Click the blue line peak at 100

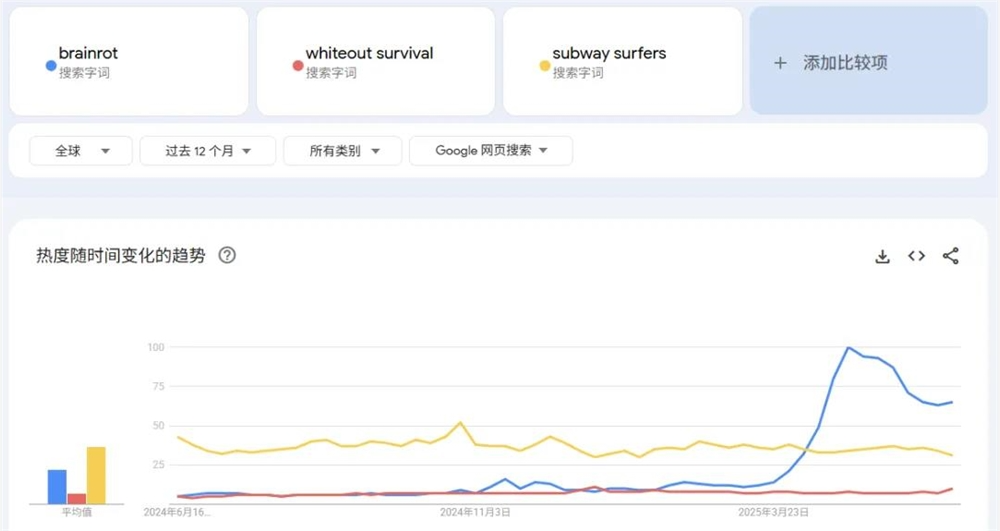pos(848,348)
